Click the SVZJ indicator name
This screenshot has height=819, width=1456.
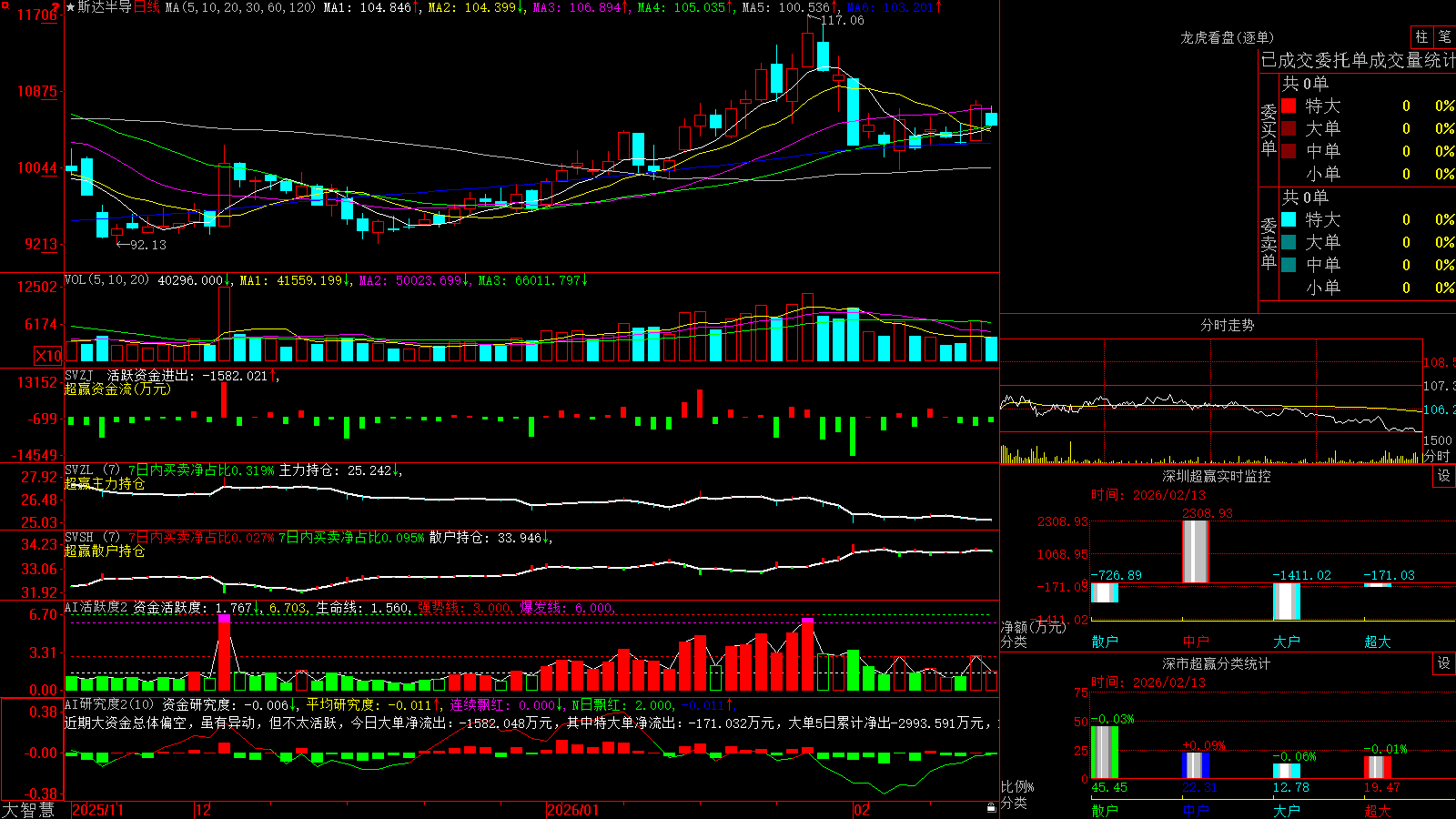tap(79, 375)
